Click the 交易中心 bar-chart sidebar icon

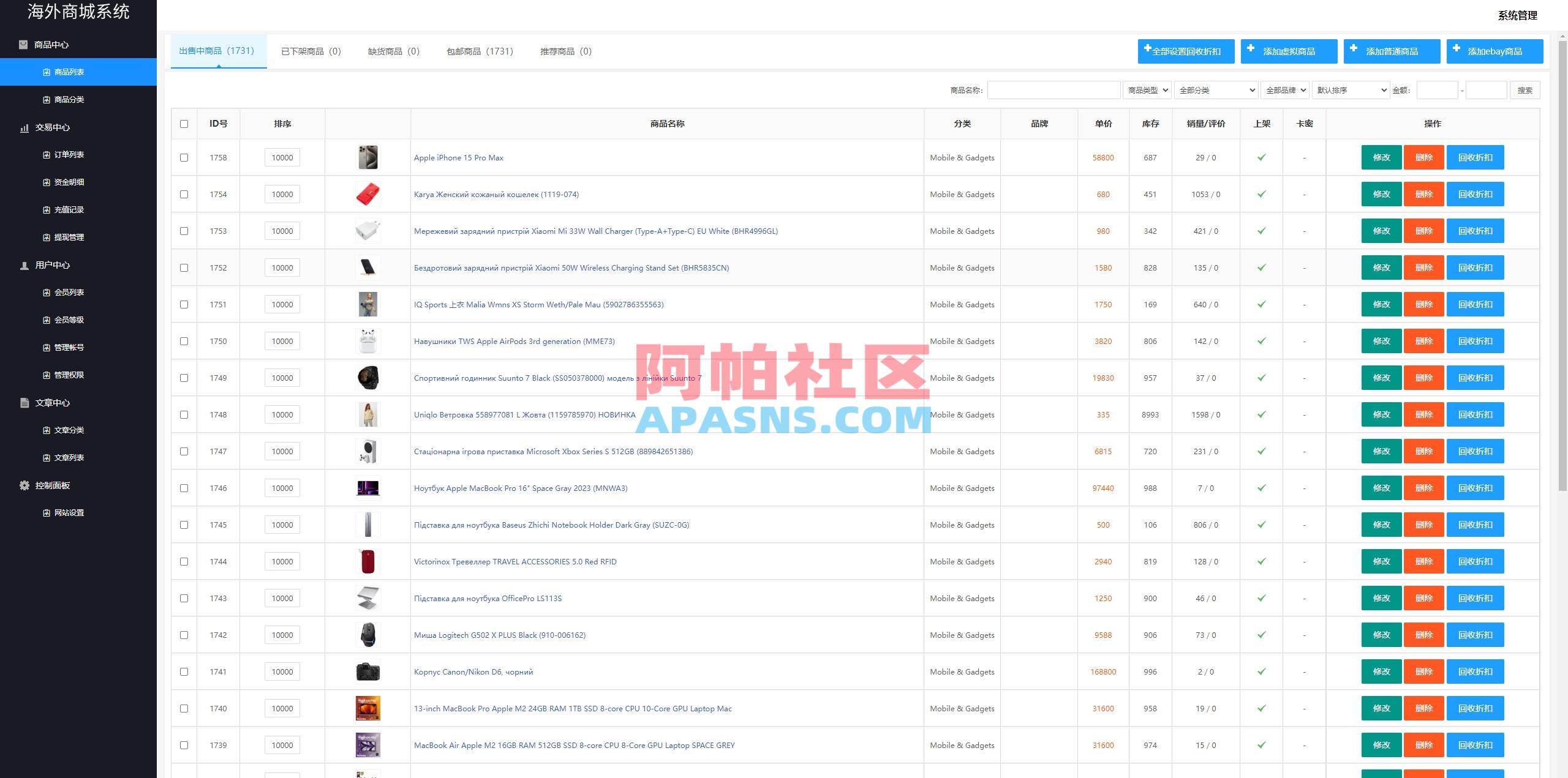tap(23, 128)
